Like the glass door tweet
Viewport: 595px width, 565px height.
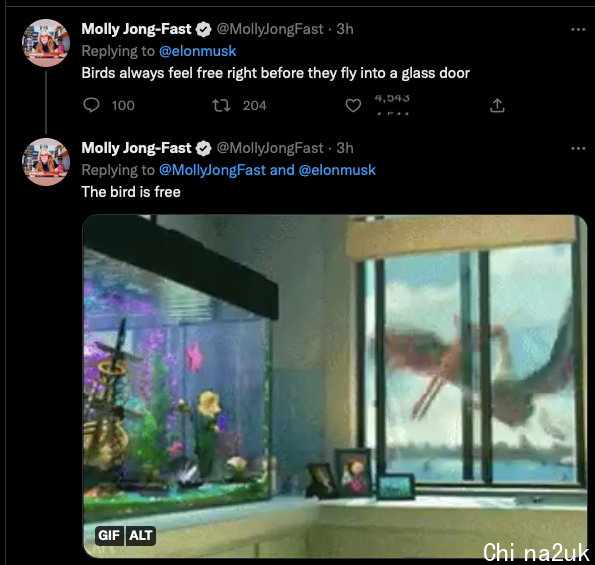pos(353,105)
